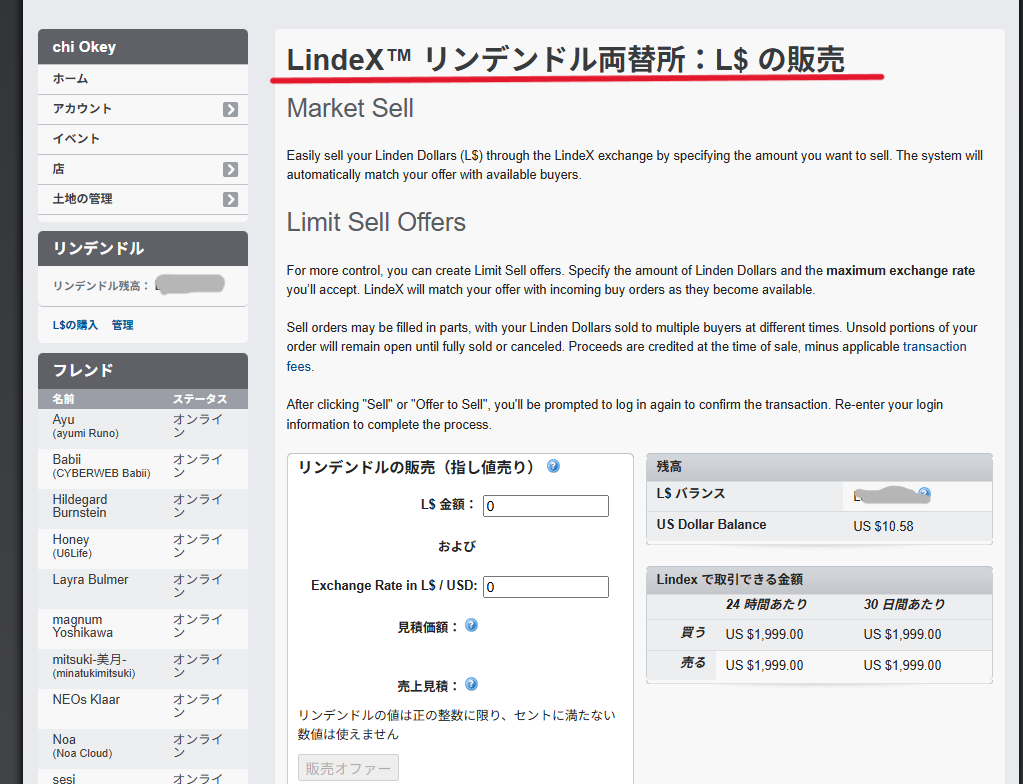
Task: Click help icon next to 売上見積
Action: pos(471,685)
